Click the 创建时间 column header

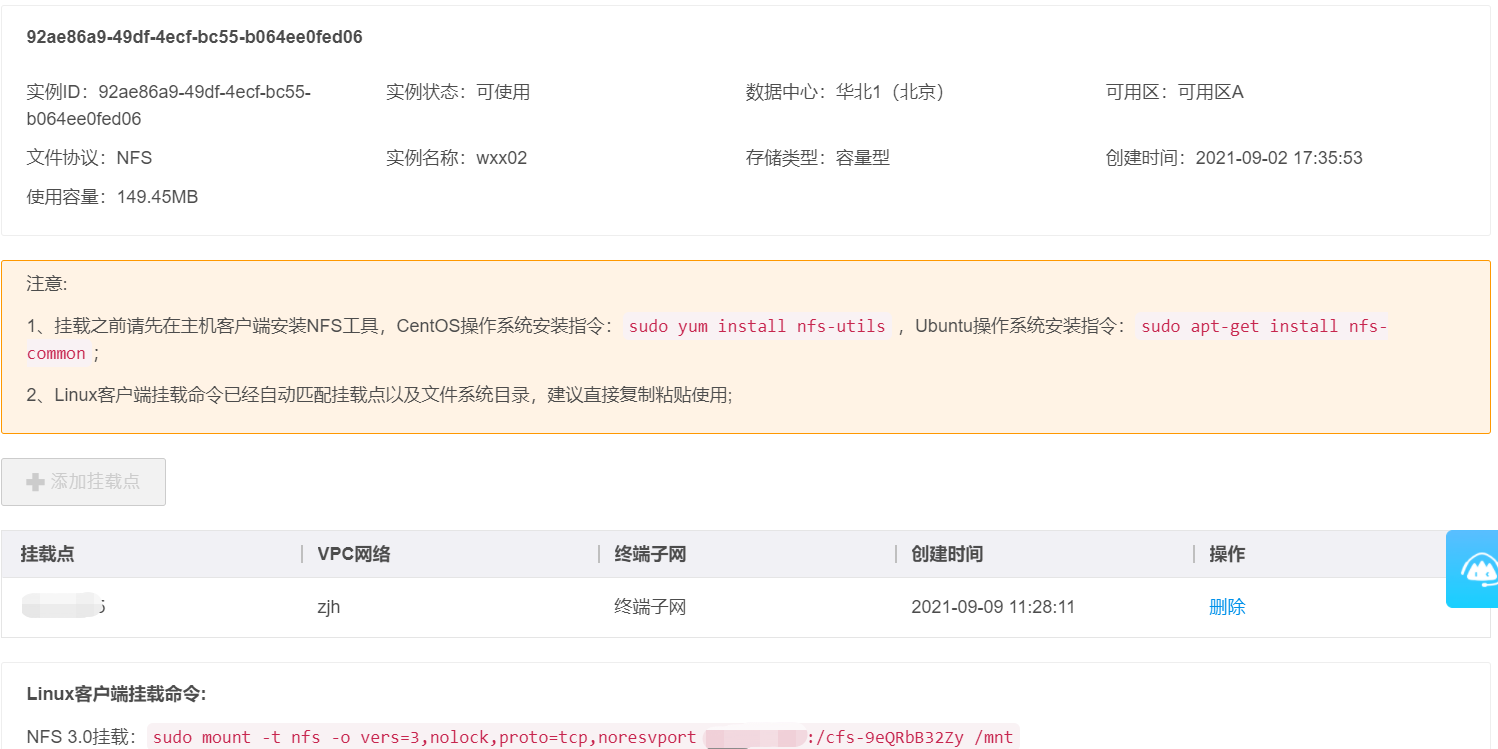(947, 554)
